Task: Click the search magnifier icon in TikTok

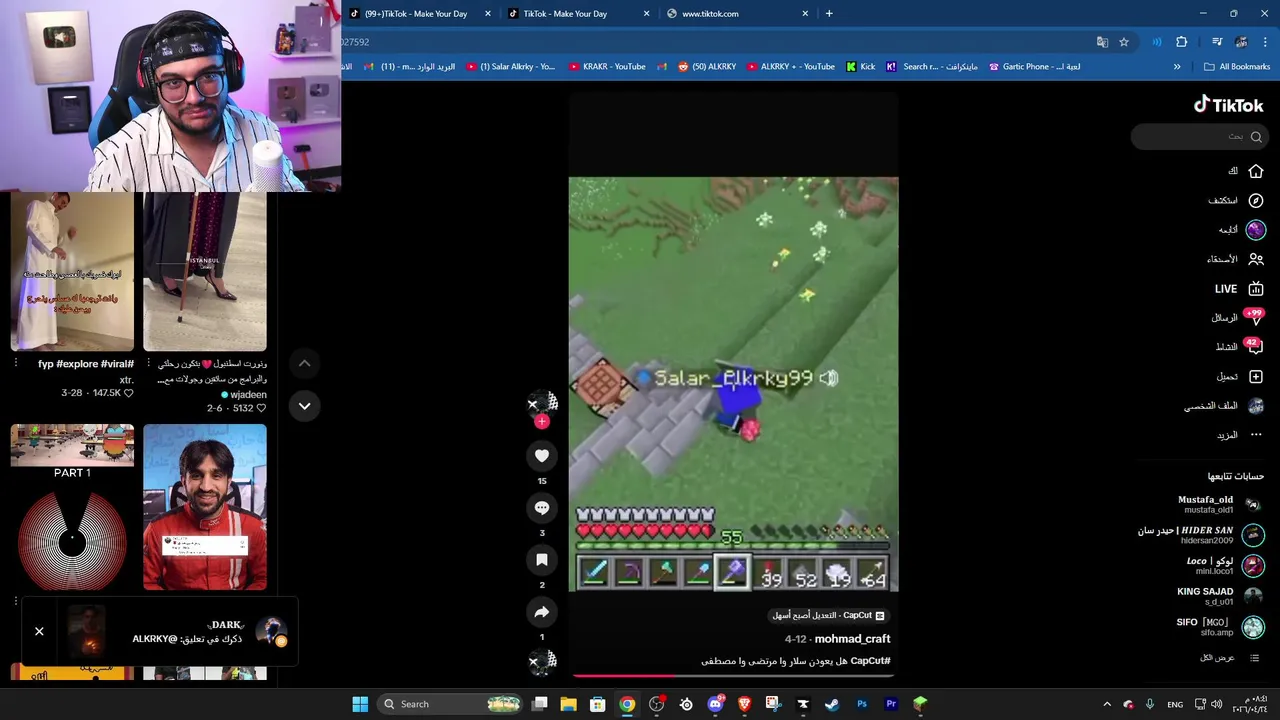Action: point(1256,137)
